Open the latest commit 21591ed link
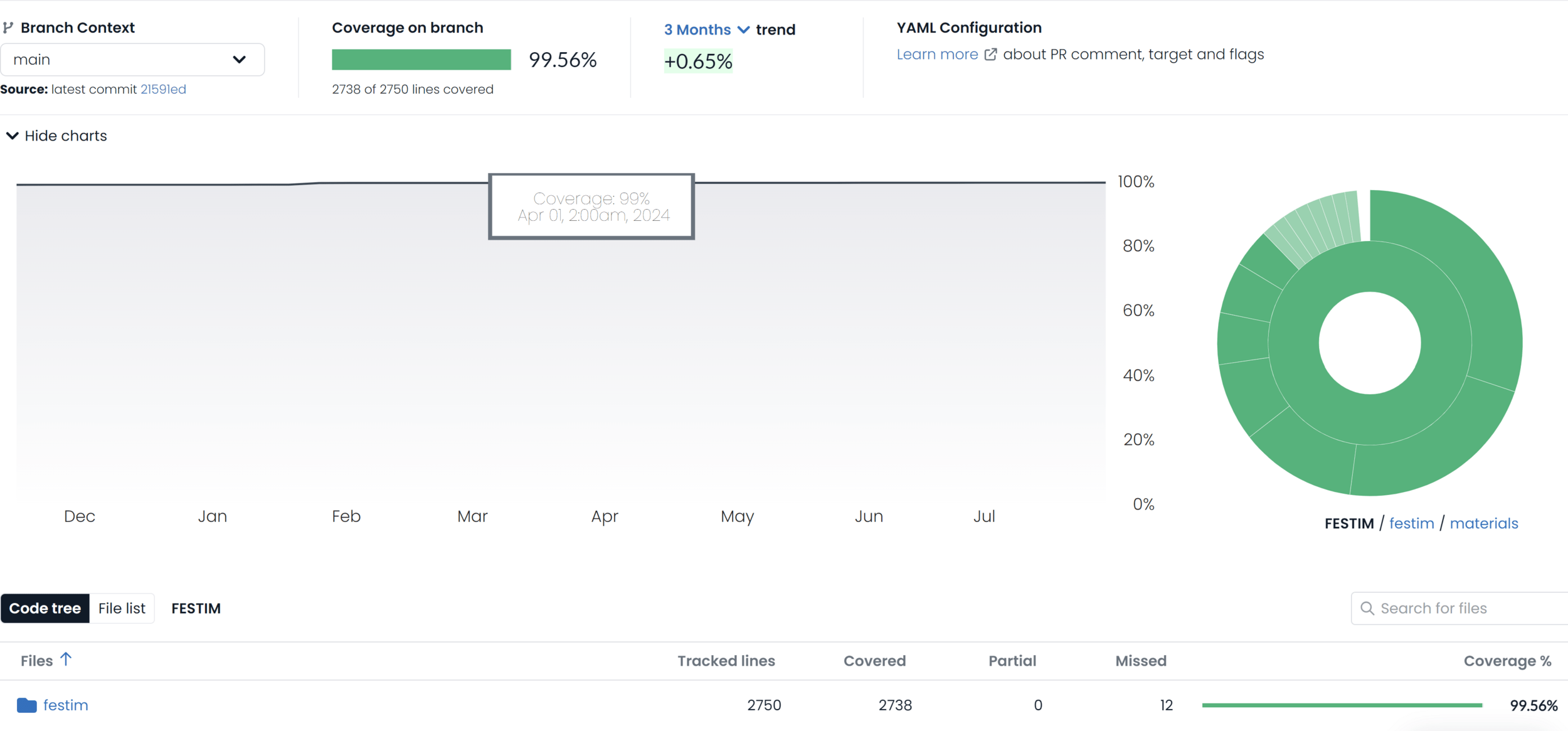Image resolution: width=1568 pixels, height=731 pixels. point(163,89)
